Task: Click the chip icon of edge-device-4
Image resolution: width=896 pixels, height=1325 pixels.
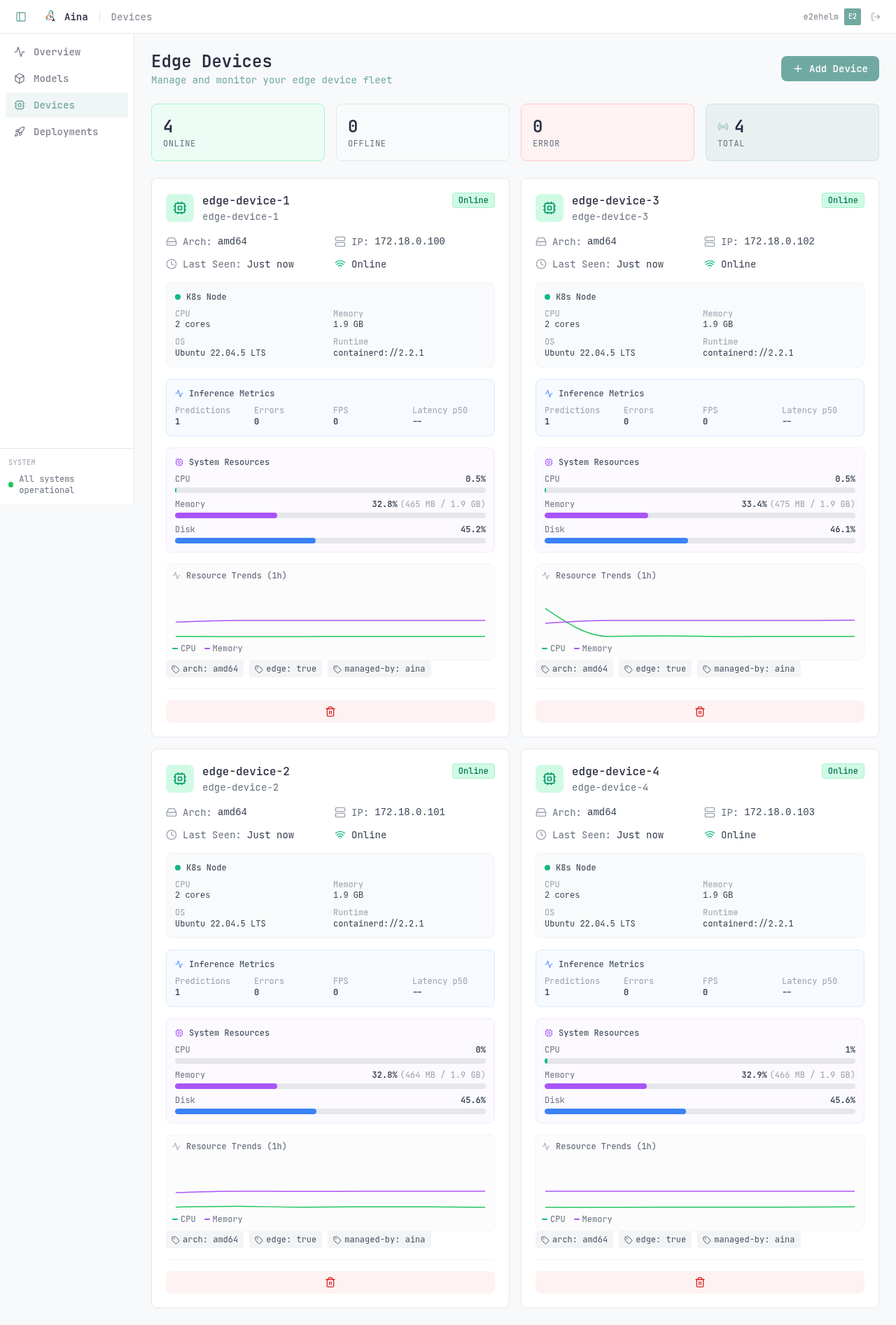Action: coord(549,779)
